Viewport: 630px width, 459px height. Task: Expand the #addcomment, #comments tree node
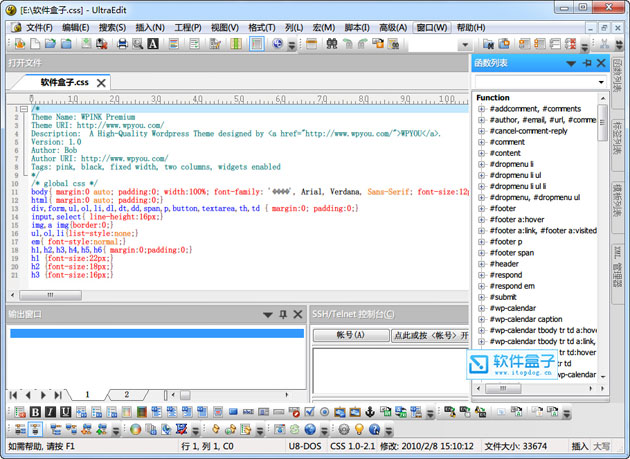tap(481, 109)
